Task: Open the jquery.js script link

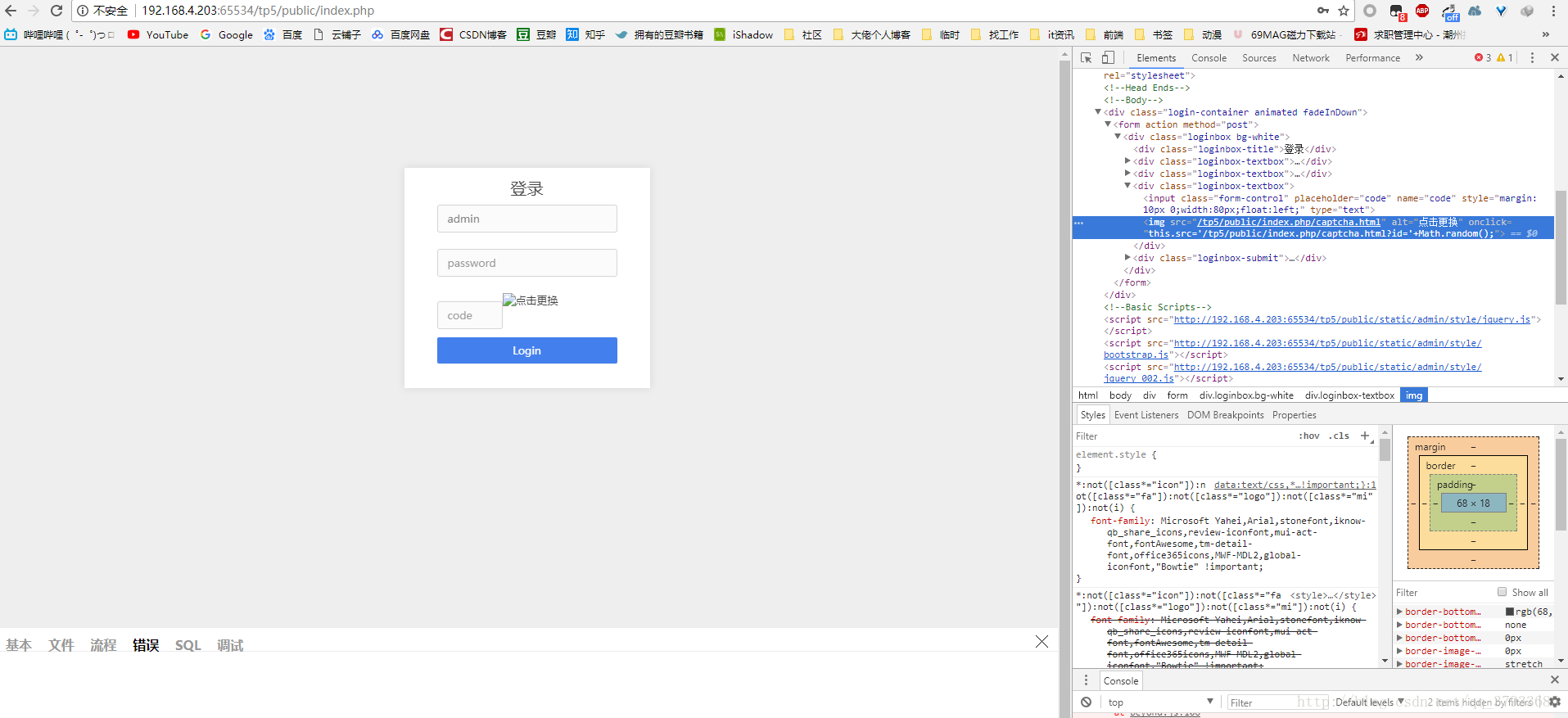Action: [1352, 319]
